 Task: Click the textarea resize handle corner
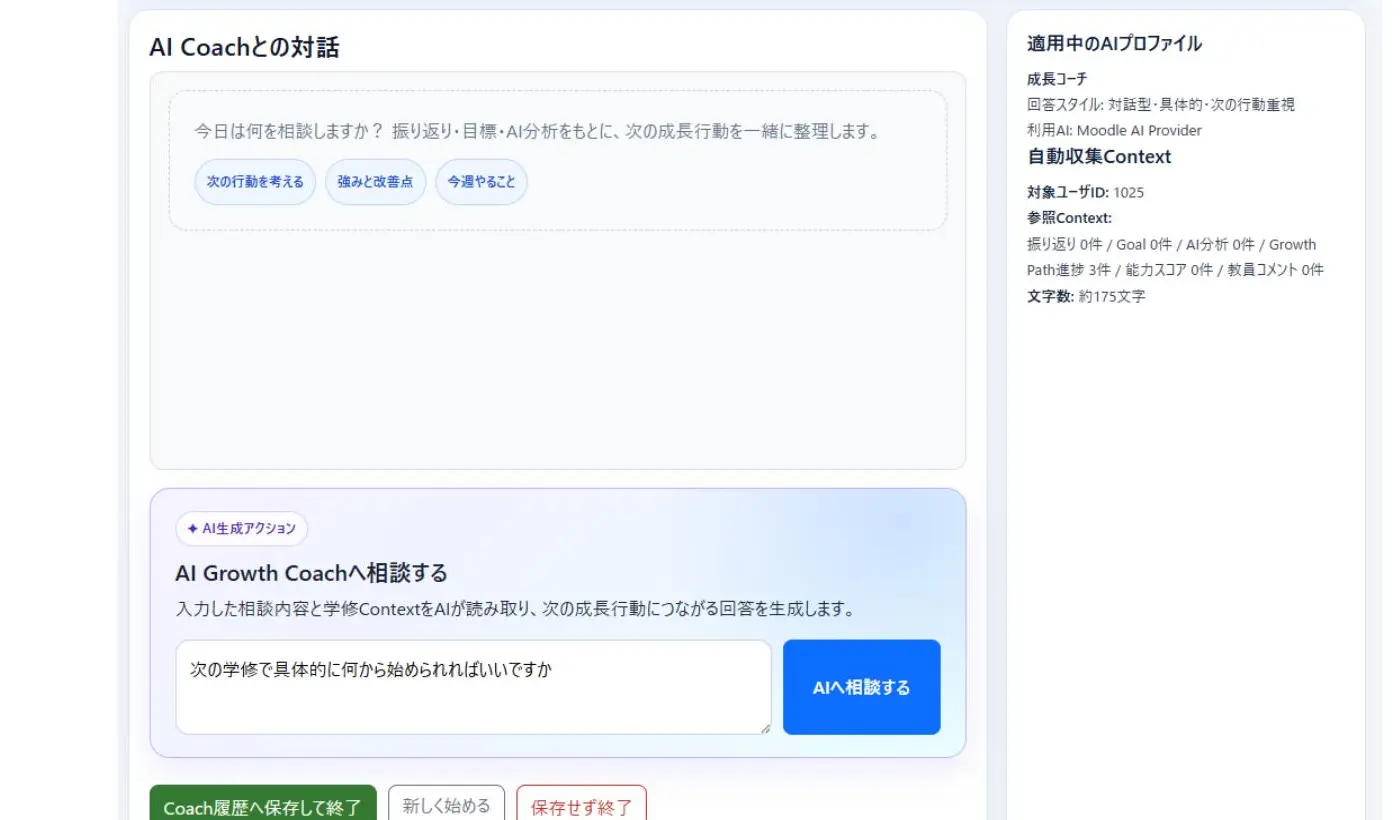(765, 729)
